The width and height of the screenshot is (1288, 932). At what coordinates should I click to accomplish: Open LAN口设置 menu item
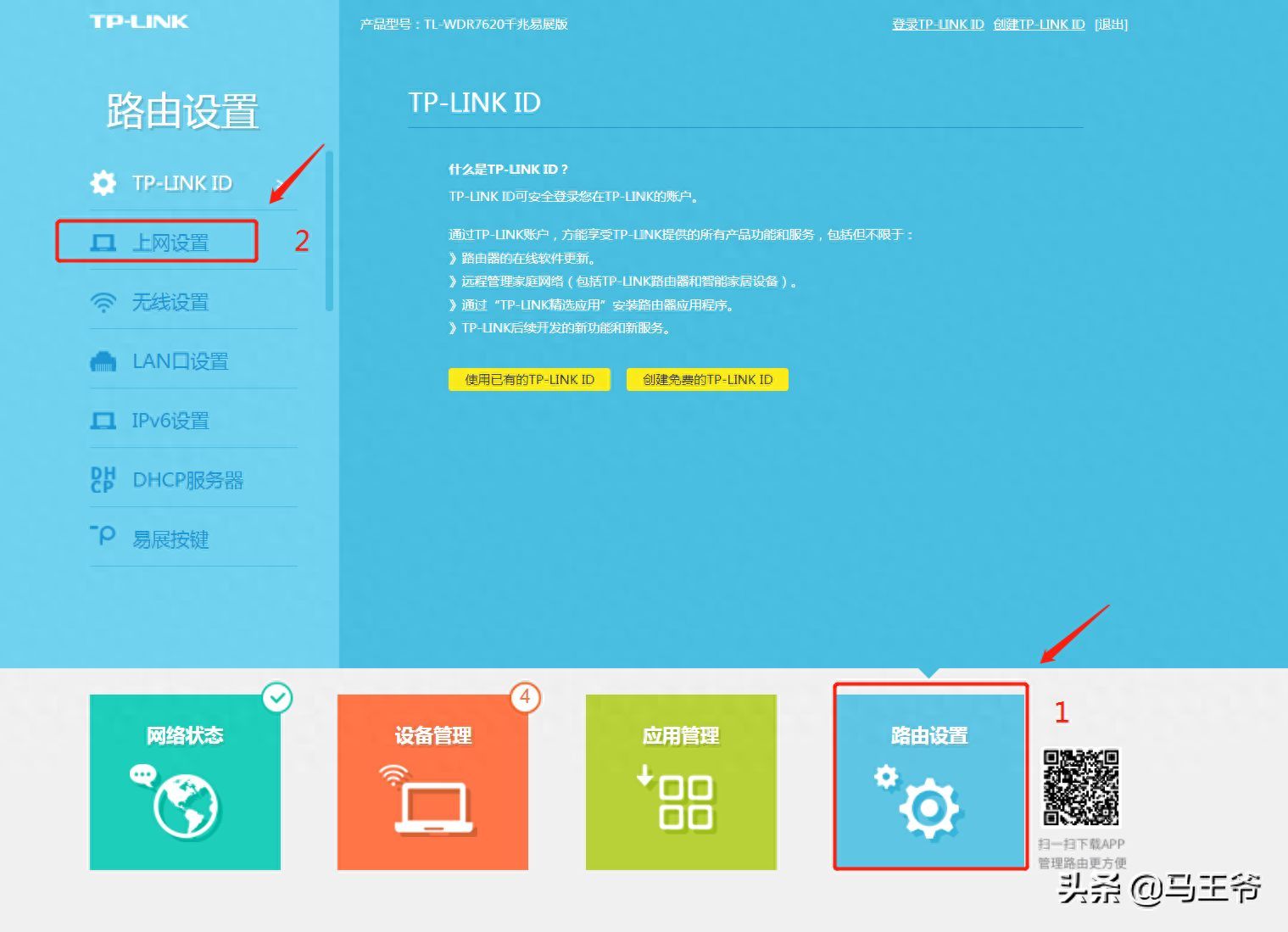[x=193, y=361]
